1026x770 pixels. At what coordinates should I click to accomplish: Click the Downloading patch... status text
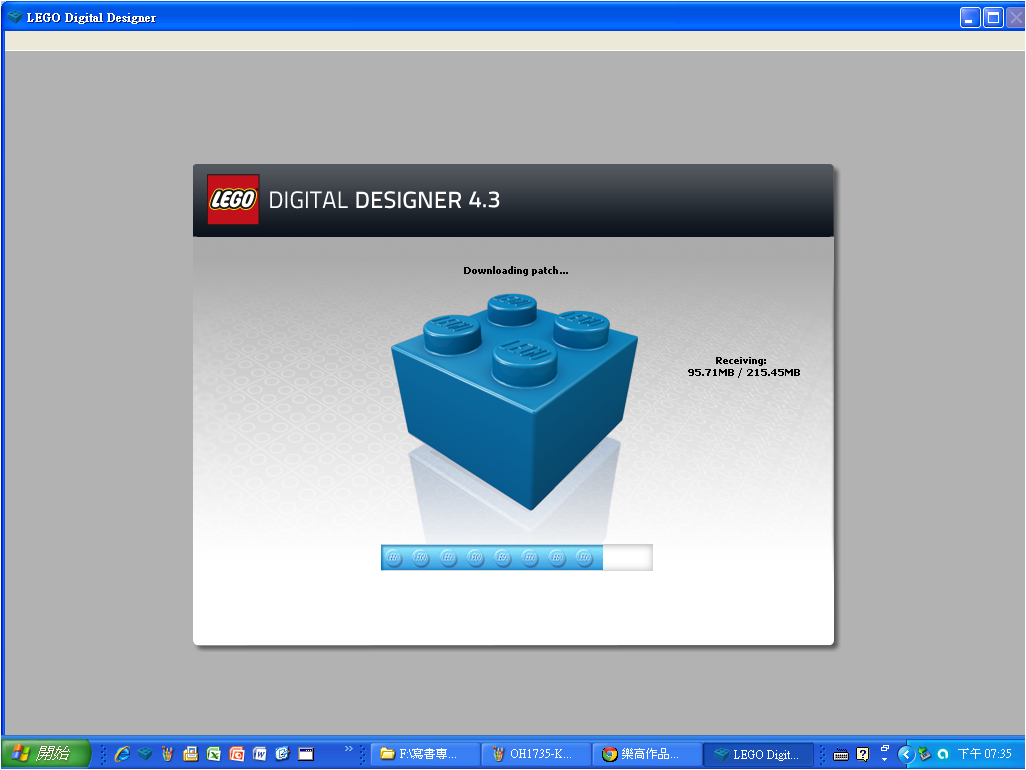tap(516, 270)
